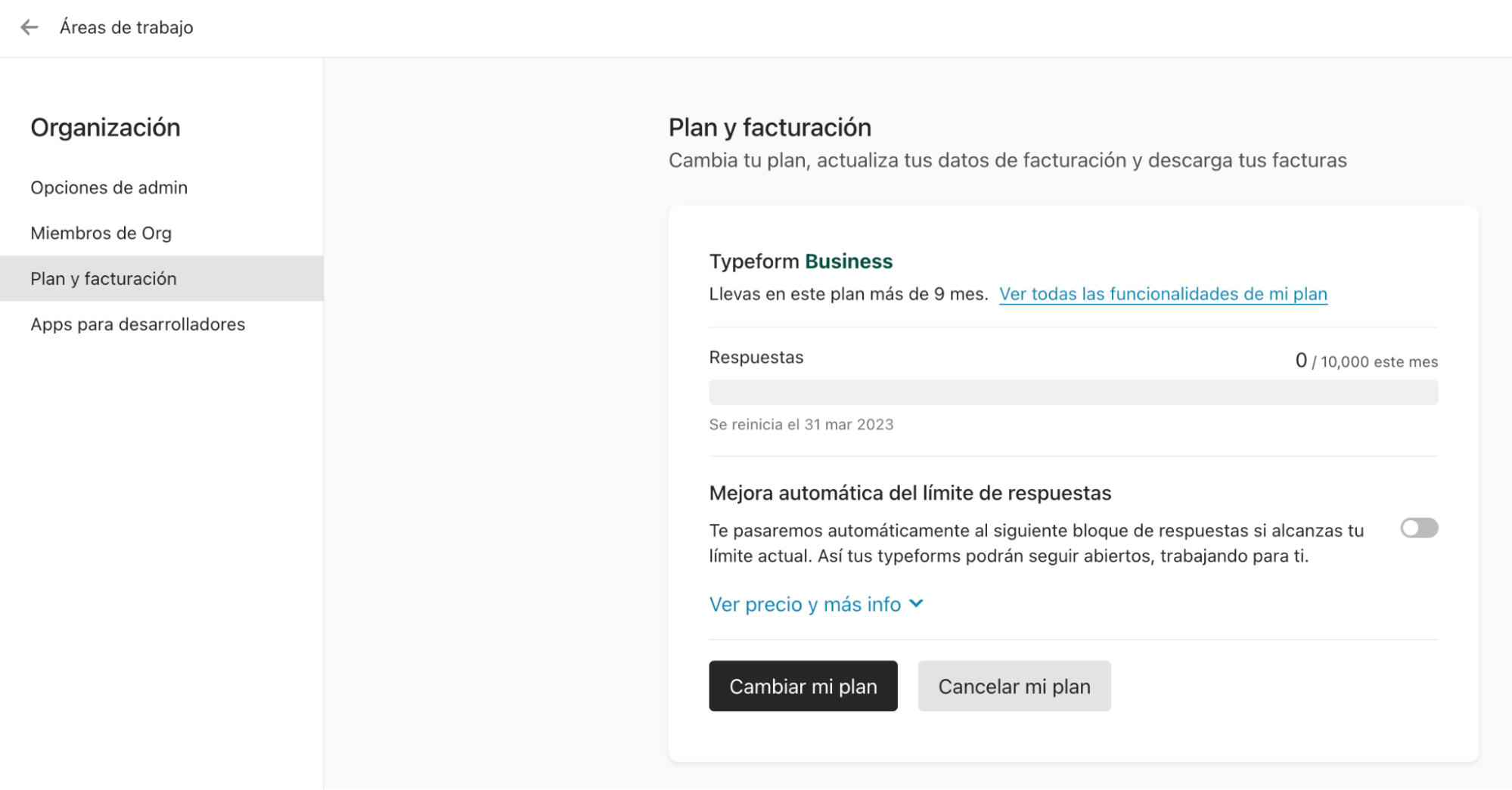Go back via Áreas de trabajo label
This screenshot has width=1512, height=790.
pos(126,28)
